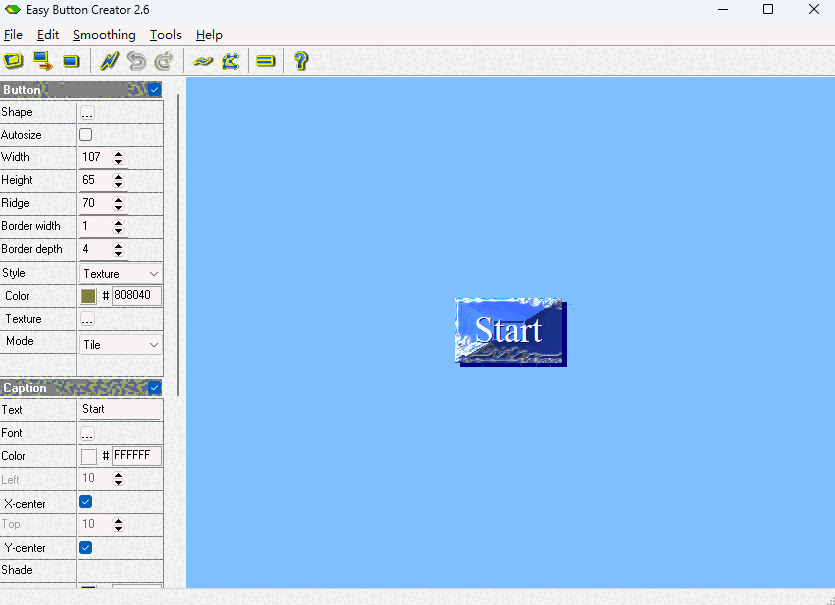Enable the Autosize checkbox
835x605 pixels.
[x=86, y=134]
